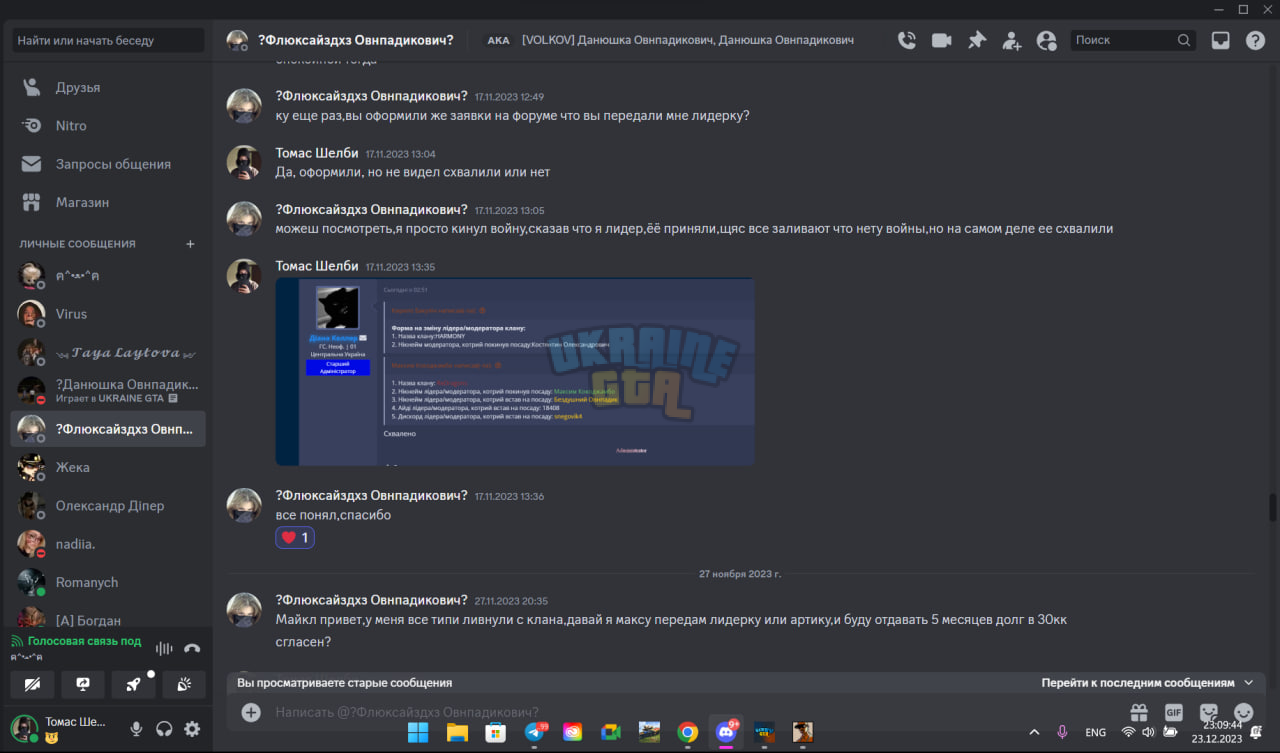Show the user profile panel
The image size is (1280, 753).
pyautogui.click(x=1047, y=40)
